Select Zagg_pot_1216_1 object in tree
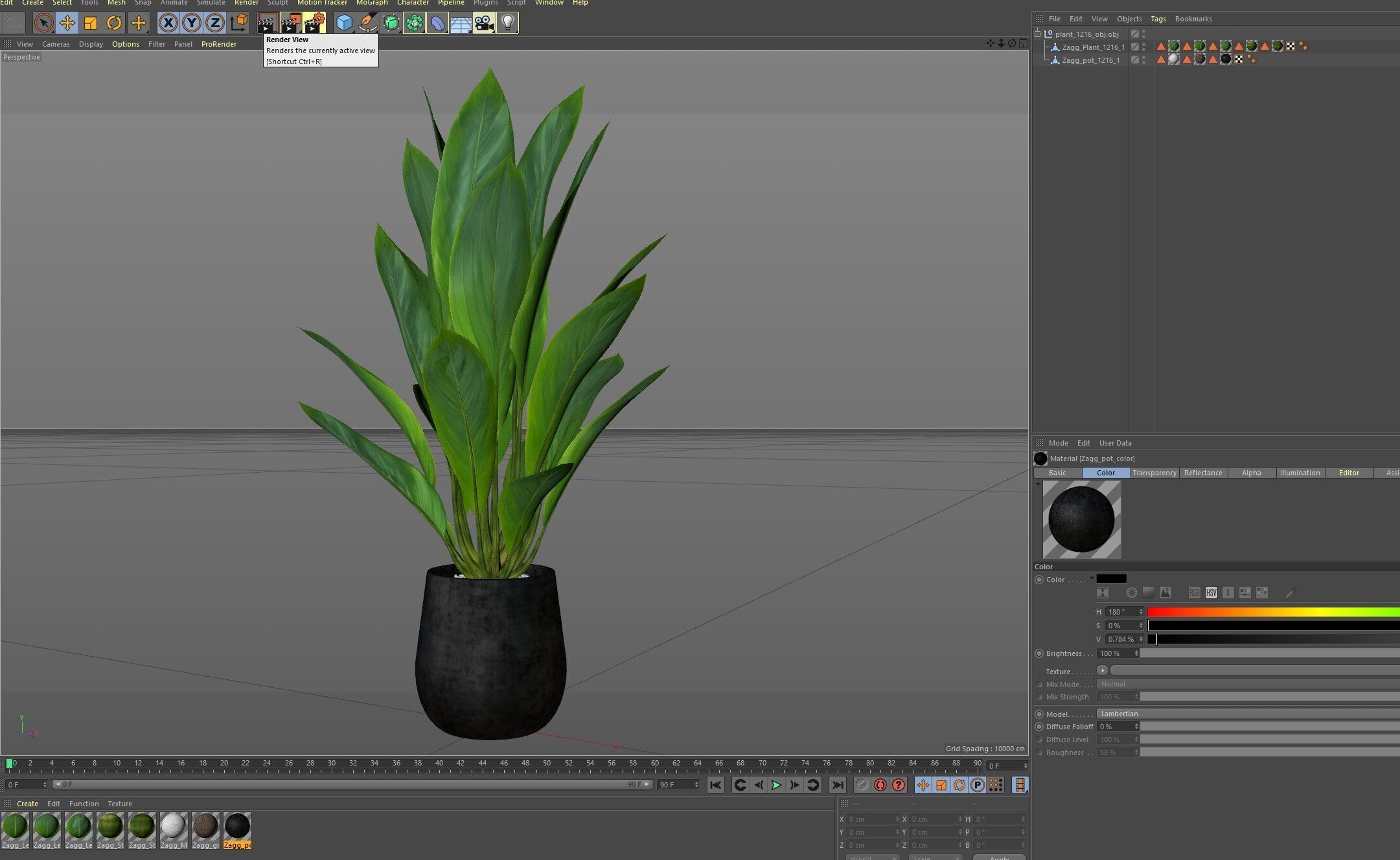 1091,60
